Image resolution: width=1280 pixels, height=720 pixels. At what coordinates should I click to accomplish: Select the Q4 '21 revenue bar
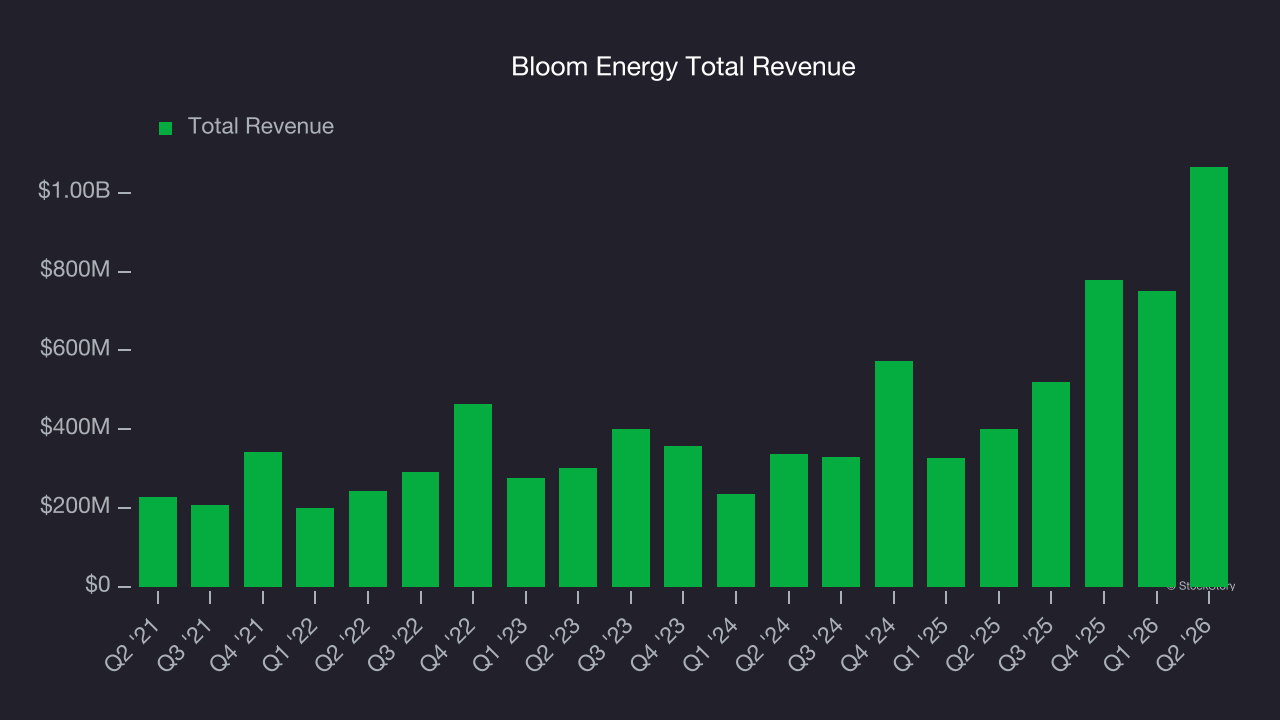tap(263, 519)
